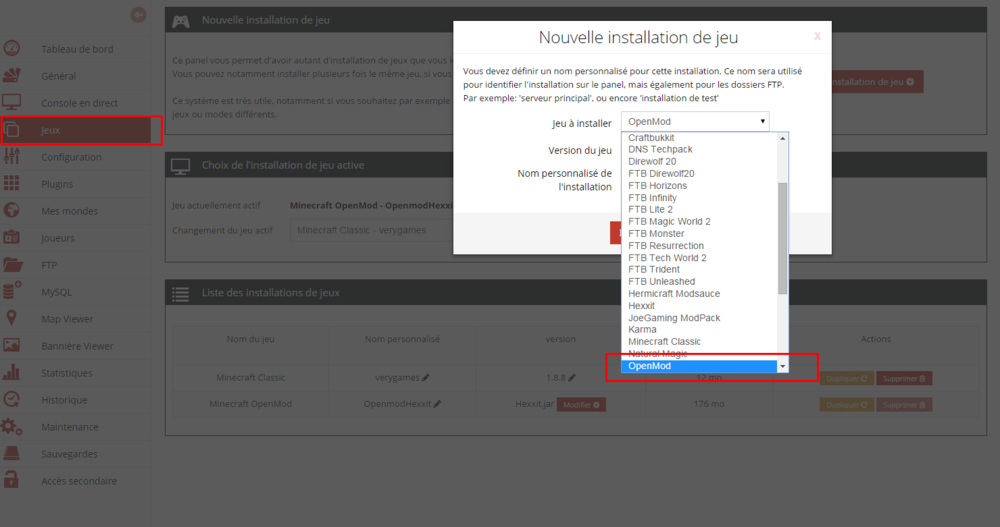Screen dimensions: 1000x527
Task: Click the Configuration sliders icon
Action: 11,156
